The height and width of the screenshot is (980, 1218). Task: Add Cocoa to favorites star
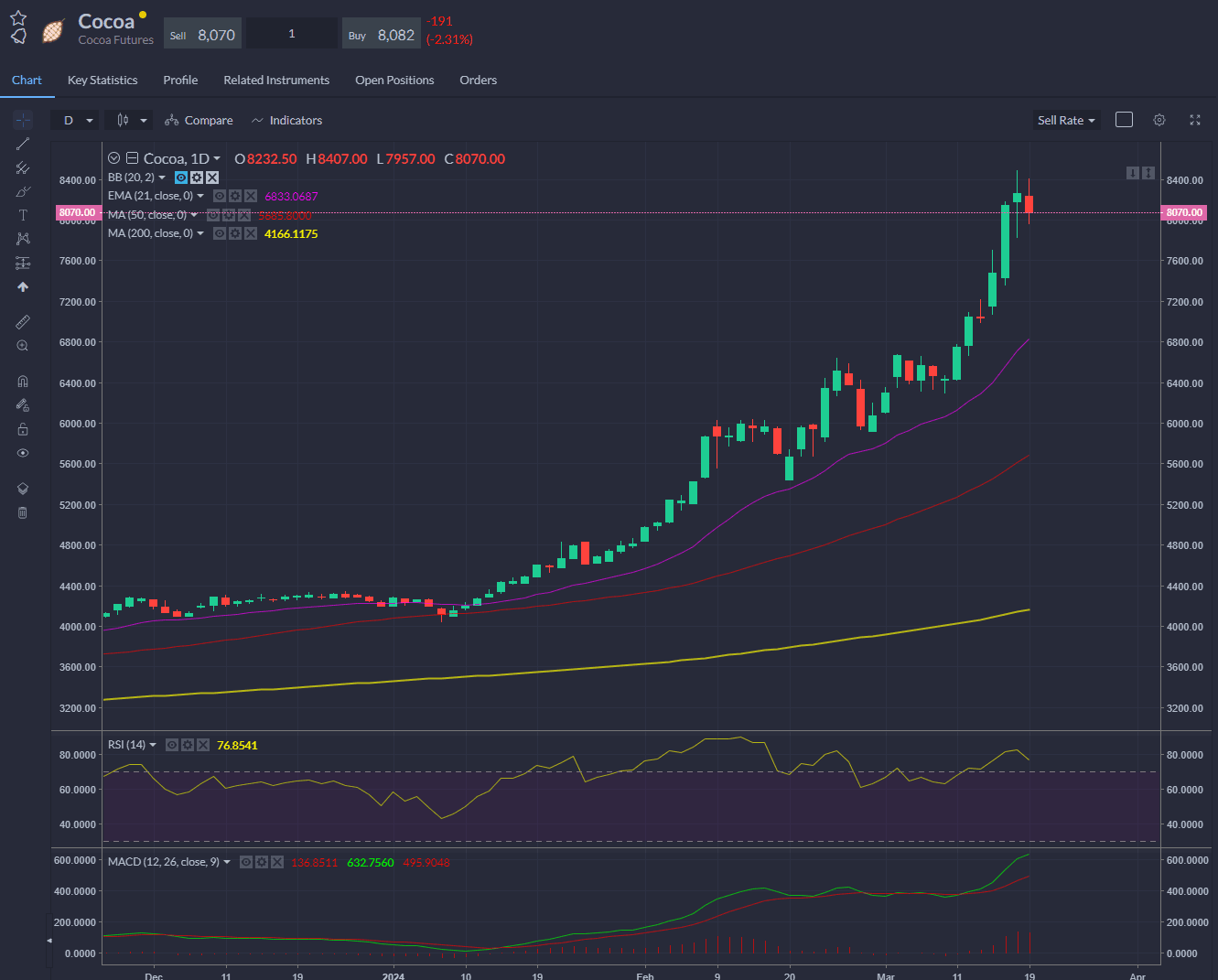[x=18, y=18]
